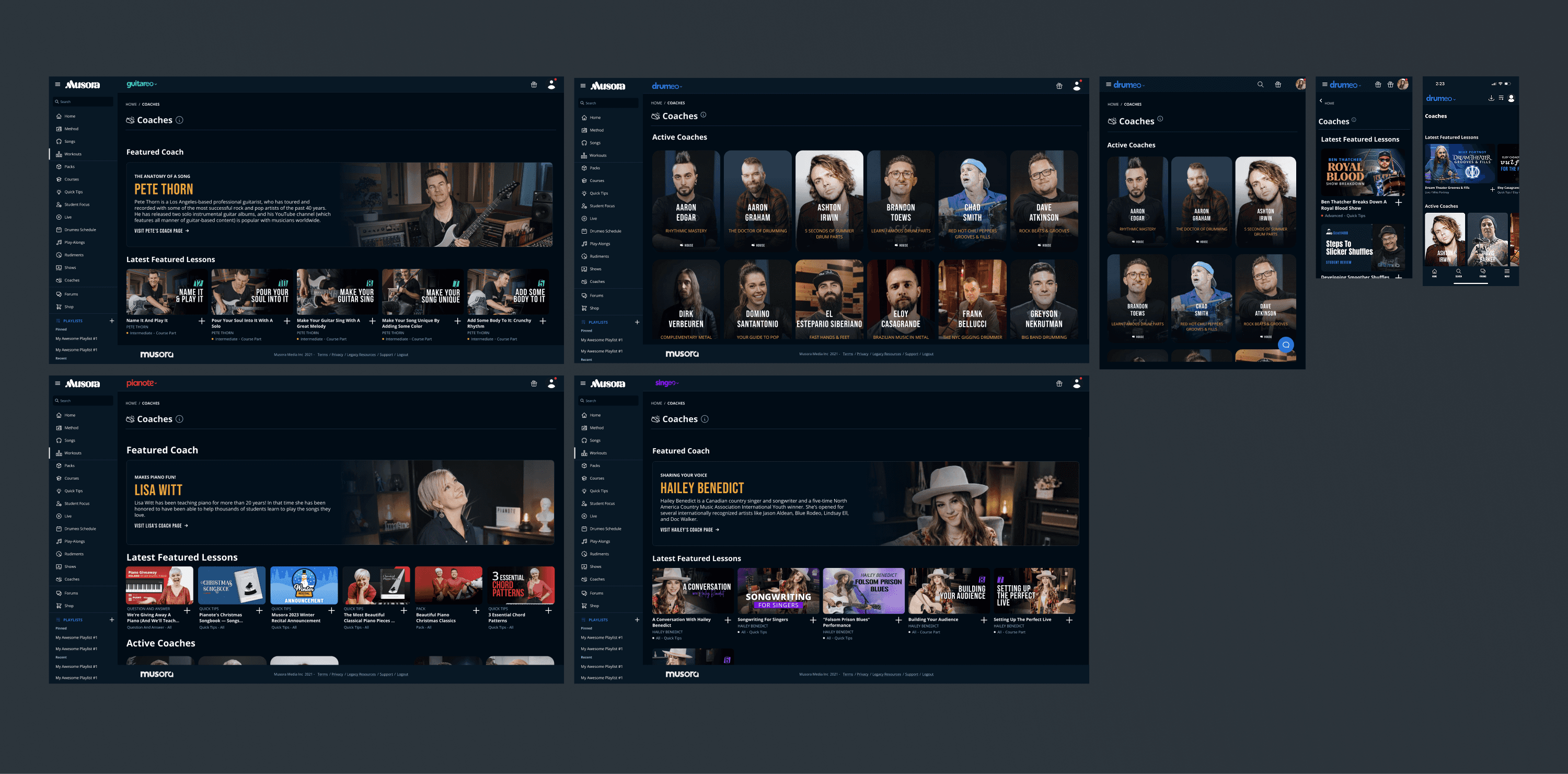Select Quick Tips in the pianote sidebar
This screenshot has height=774, width=1568.
tap(74, 491)
